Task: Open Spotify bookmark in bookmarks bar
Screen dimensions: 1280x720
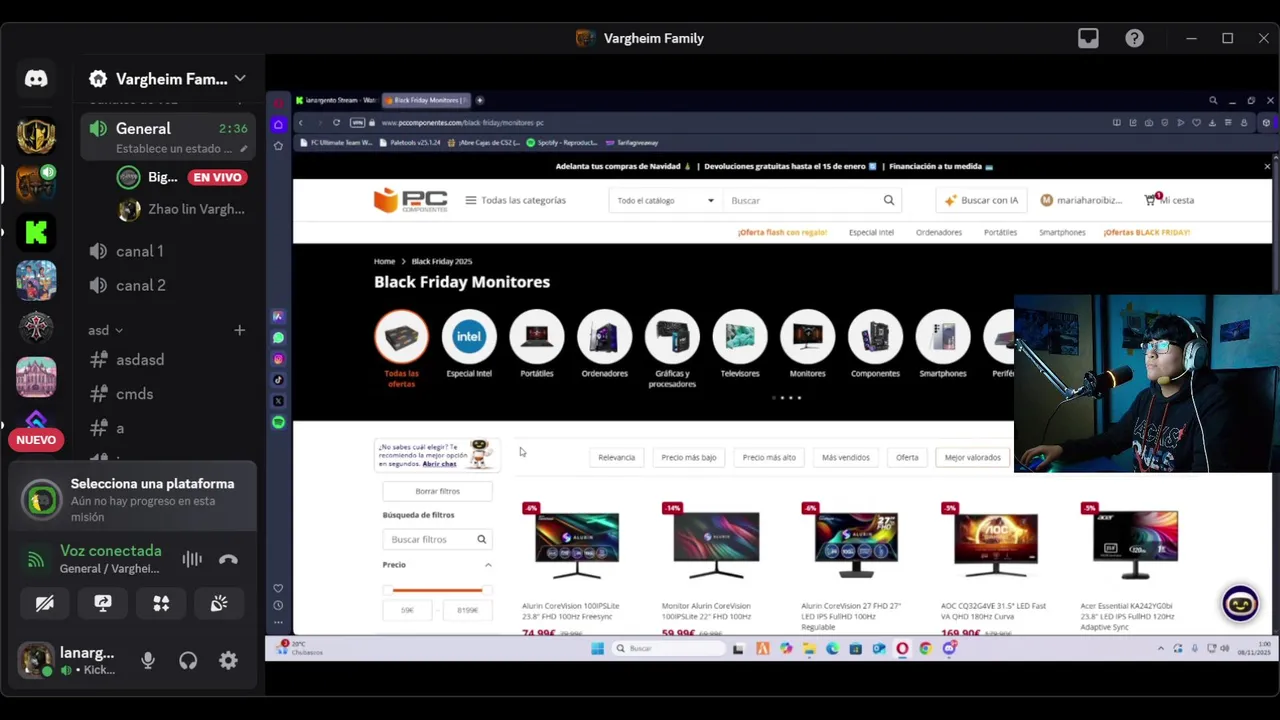Action: pyautogui.click(x=562, y=143)
